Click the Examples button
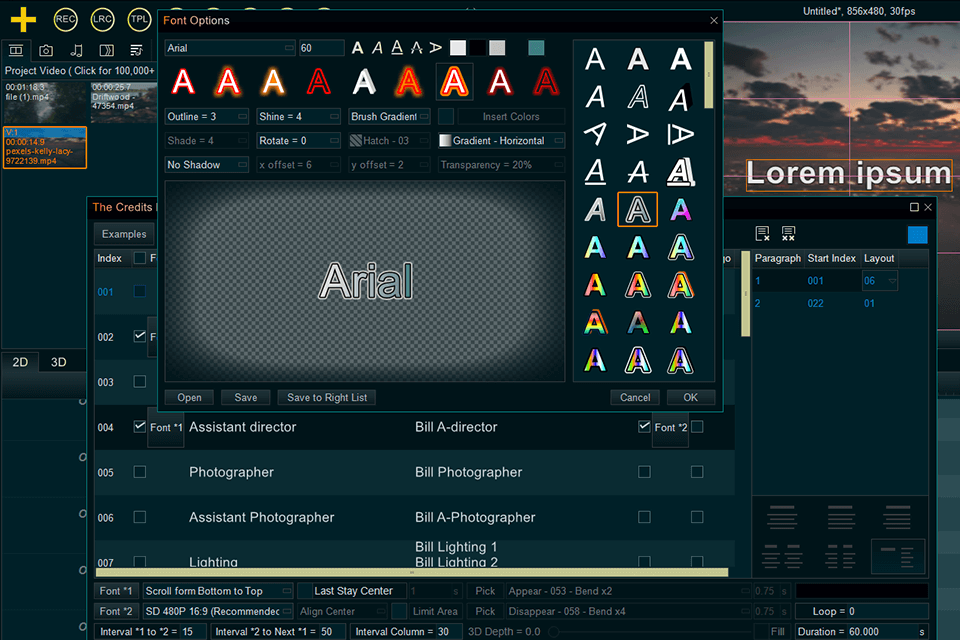 [x=124, y=234]
